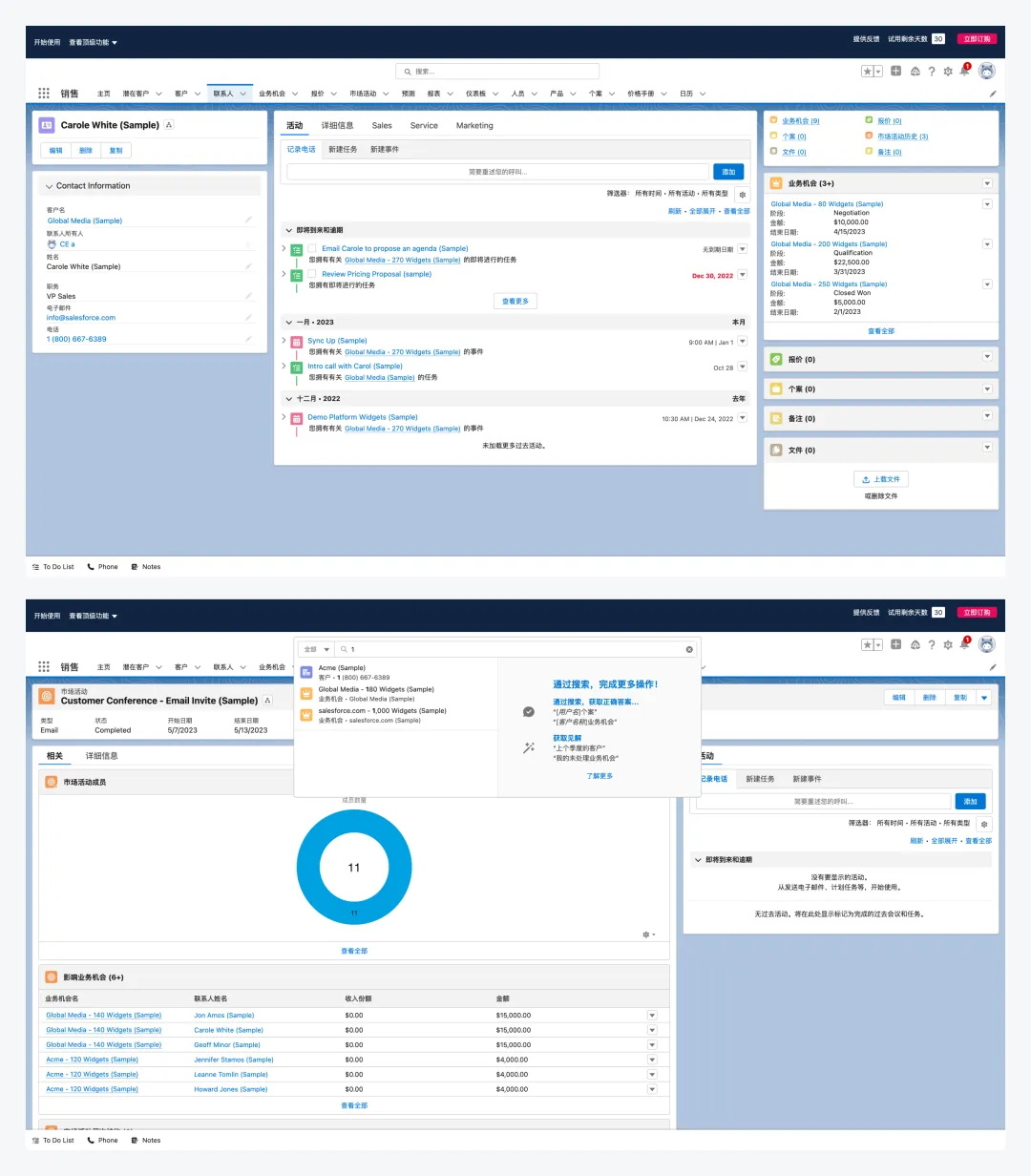The height and width of the screenshot is (1176, 1031).
Task: Click the hierarchy icon beside Carole White (Sample)
Action: 169,125
